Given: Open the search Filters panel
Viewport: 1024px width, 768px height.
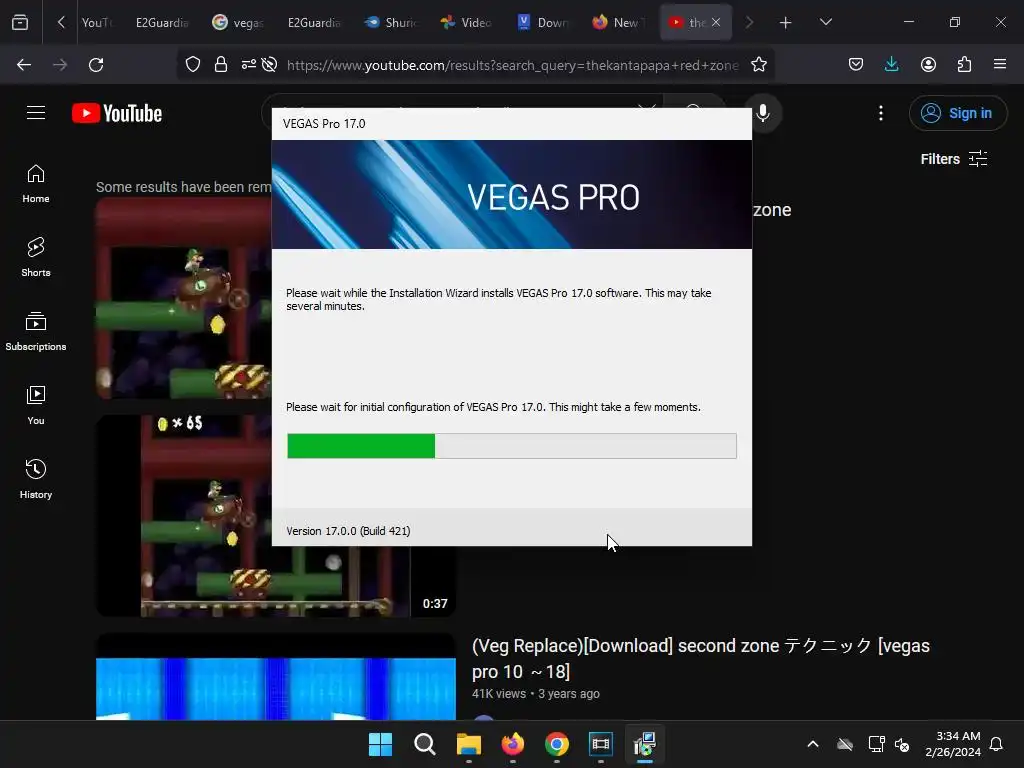Looking at the screenshot, I should click(x=953, y=159).
